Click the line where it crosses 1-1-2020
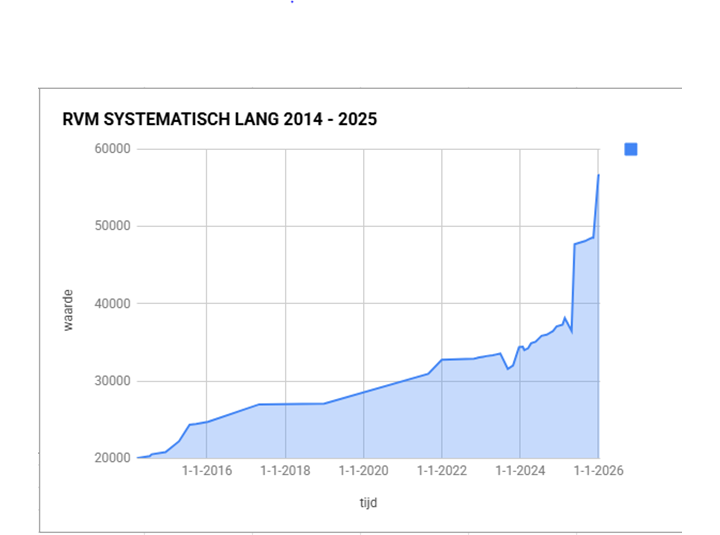720x535 pixels. [363, 391]
